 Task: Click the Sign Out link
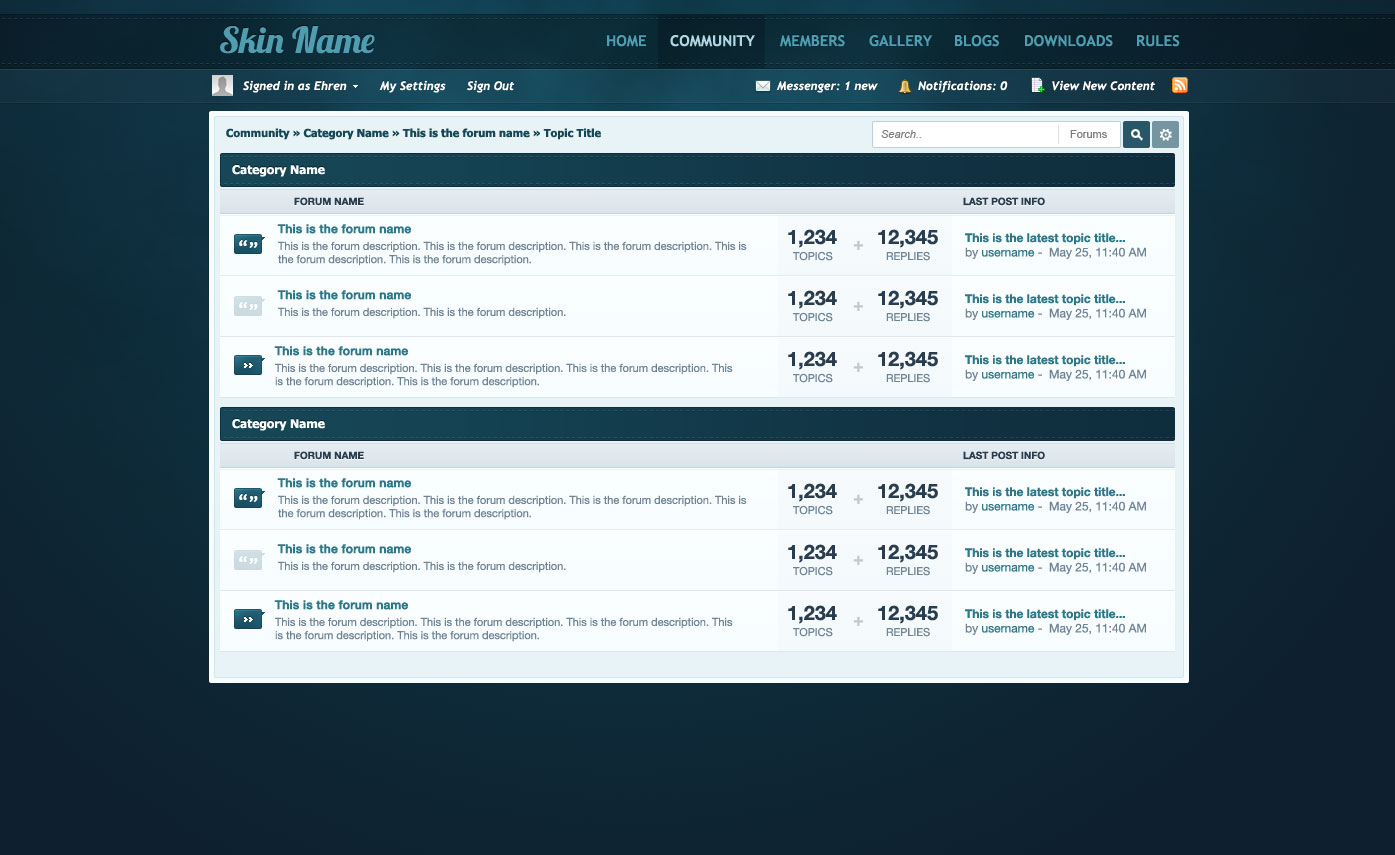pyautogui.click(x=490, y=86)
